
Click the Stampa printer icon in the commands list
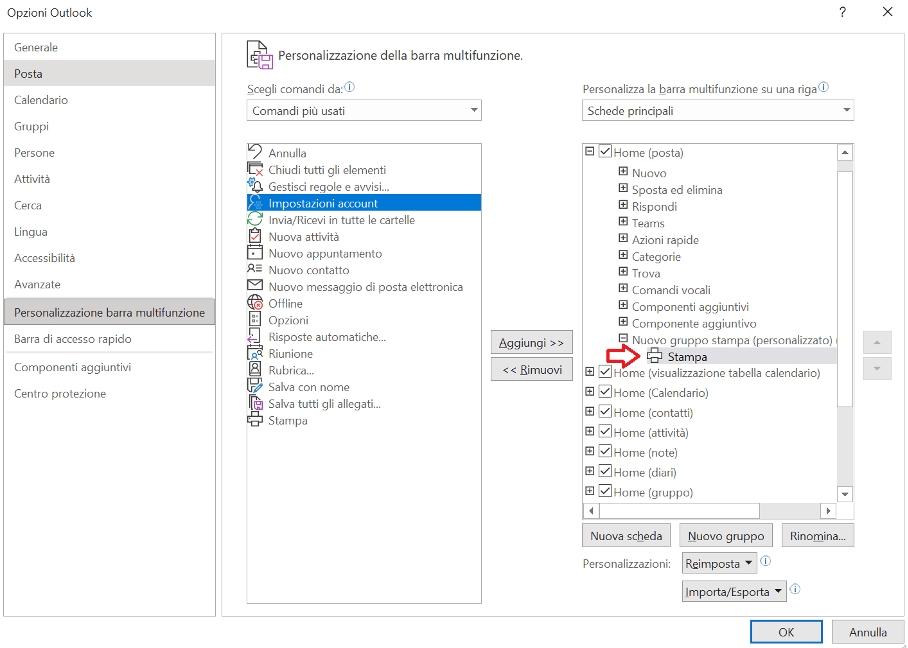[x=255, y=420]
